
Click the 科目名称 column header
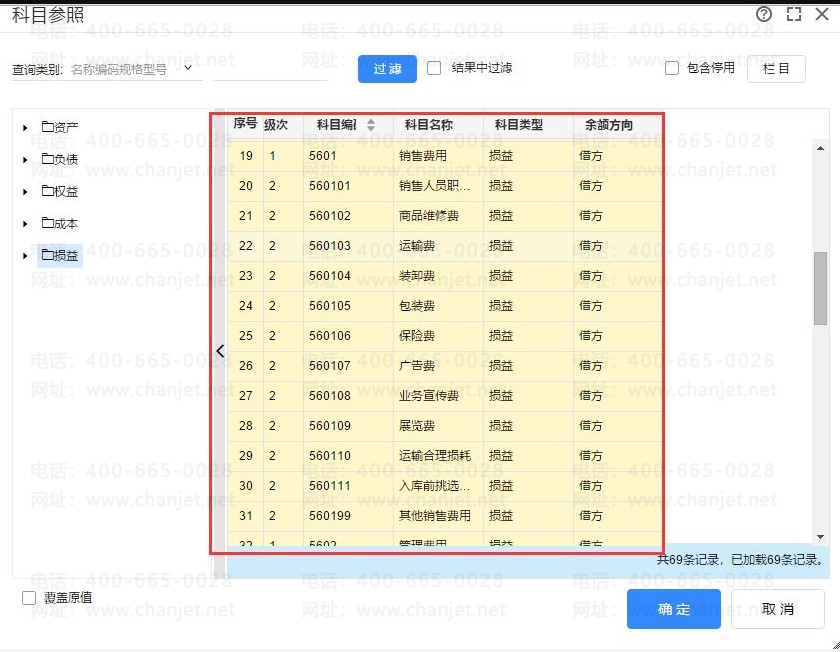[428, 125]
